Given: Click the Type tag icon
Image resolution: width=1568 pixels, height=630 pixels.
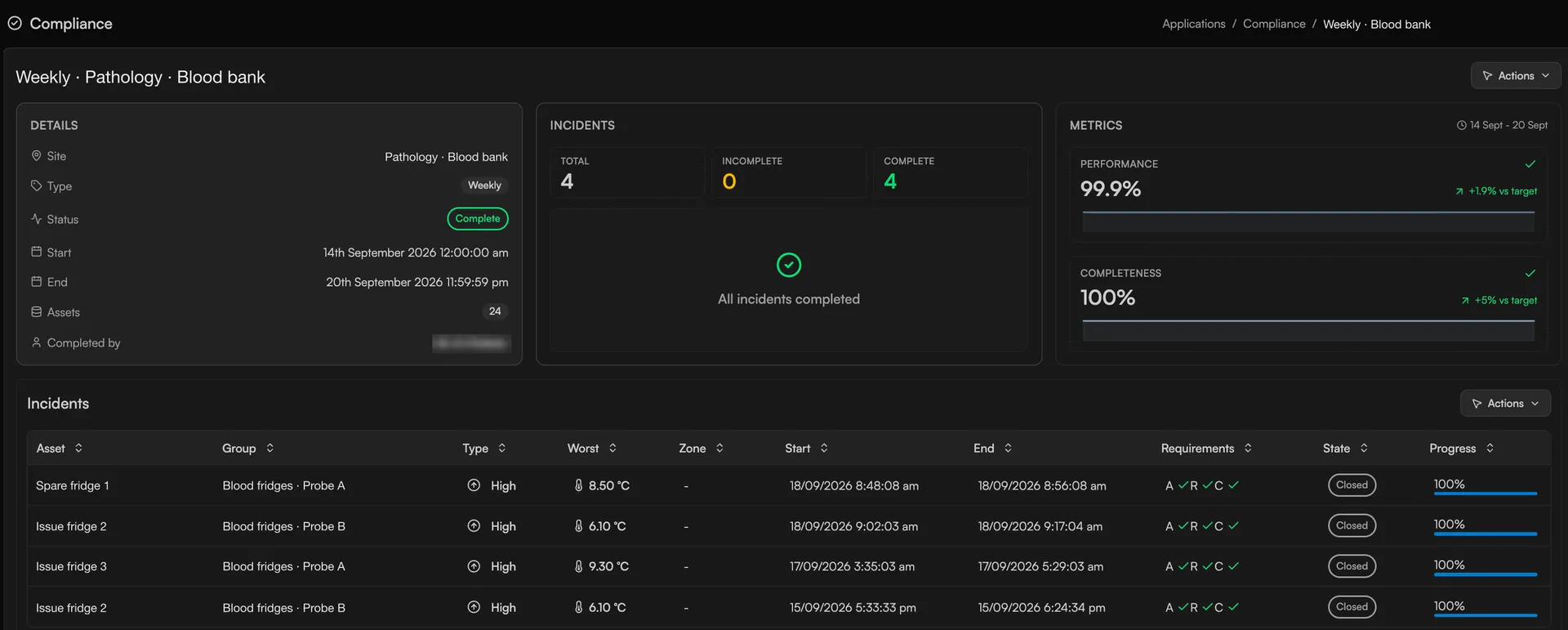Looking at the screenshot, I should [36, 185].
